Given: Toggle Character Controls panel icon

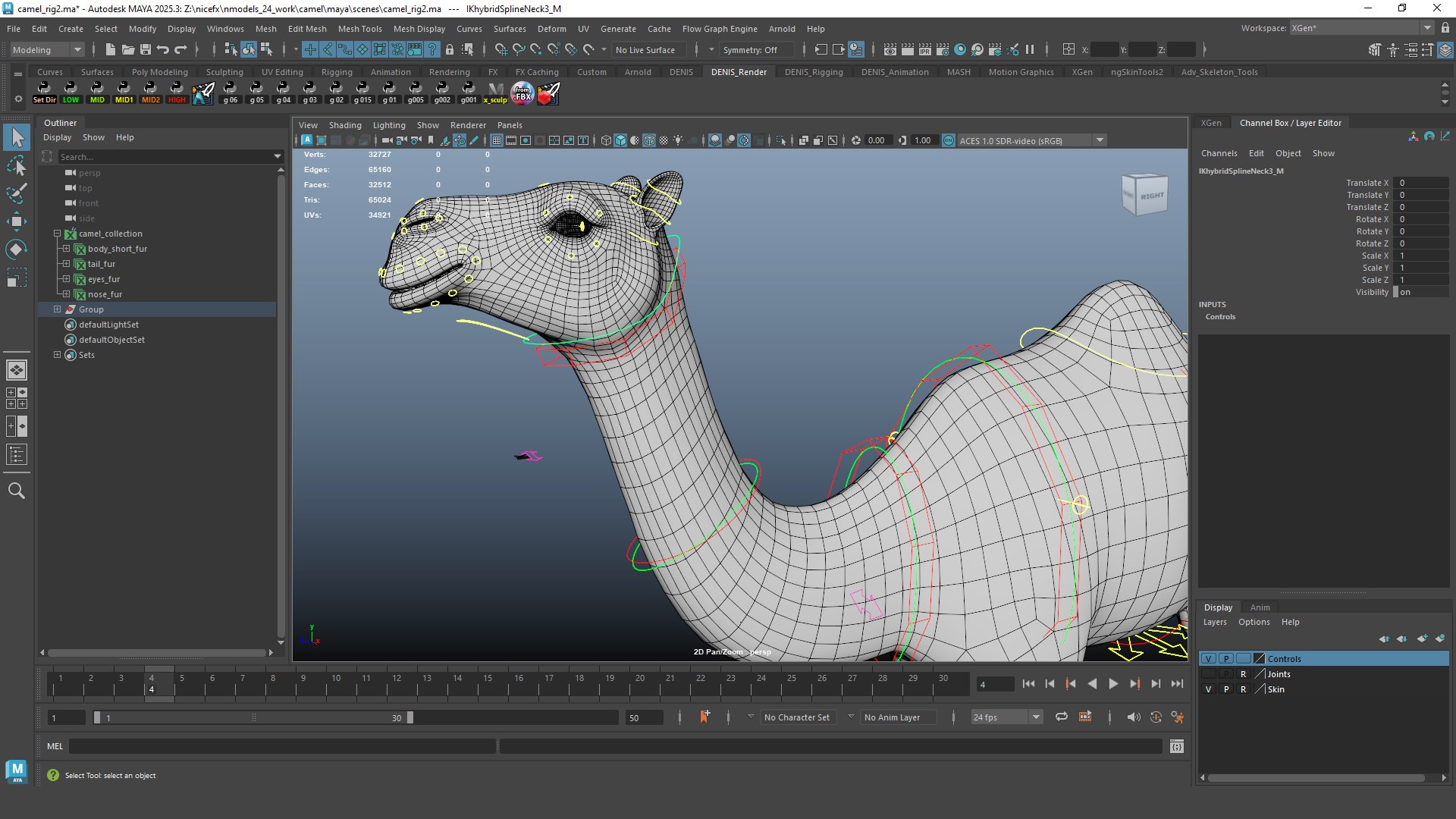Looking at the screenshot, I should click(1392, 50).
